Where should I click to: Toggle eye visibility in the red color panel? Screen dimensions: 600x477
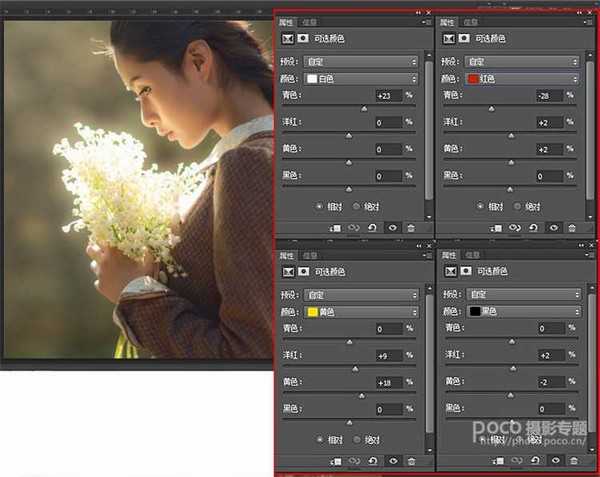pos(552,228)
